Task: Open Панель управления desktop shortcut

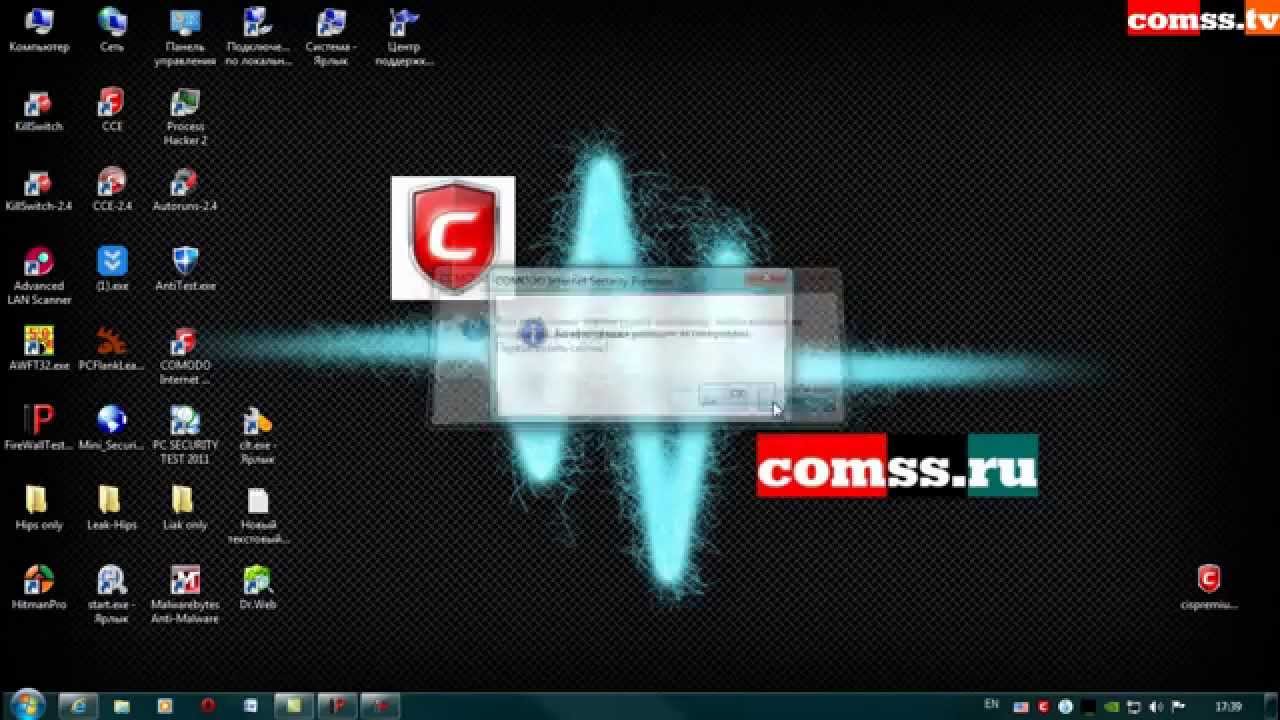Action: [185, 37]
